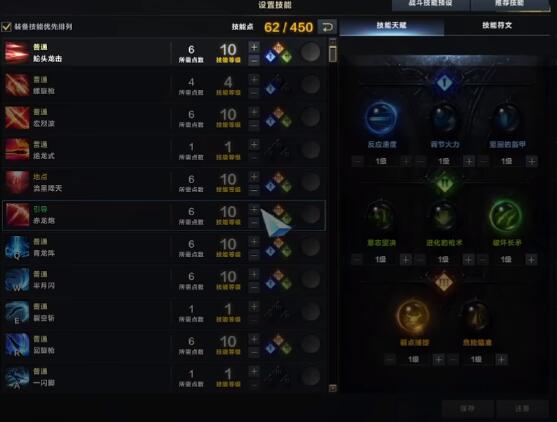This screenshot has width=557, height=422.
Task: Select the glowing blue 反应速度 talent orb
Action: (381, 118)
